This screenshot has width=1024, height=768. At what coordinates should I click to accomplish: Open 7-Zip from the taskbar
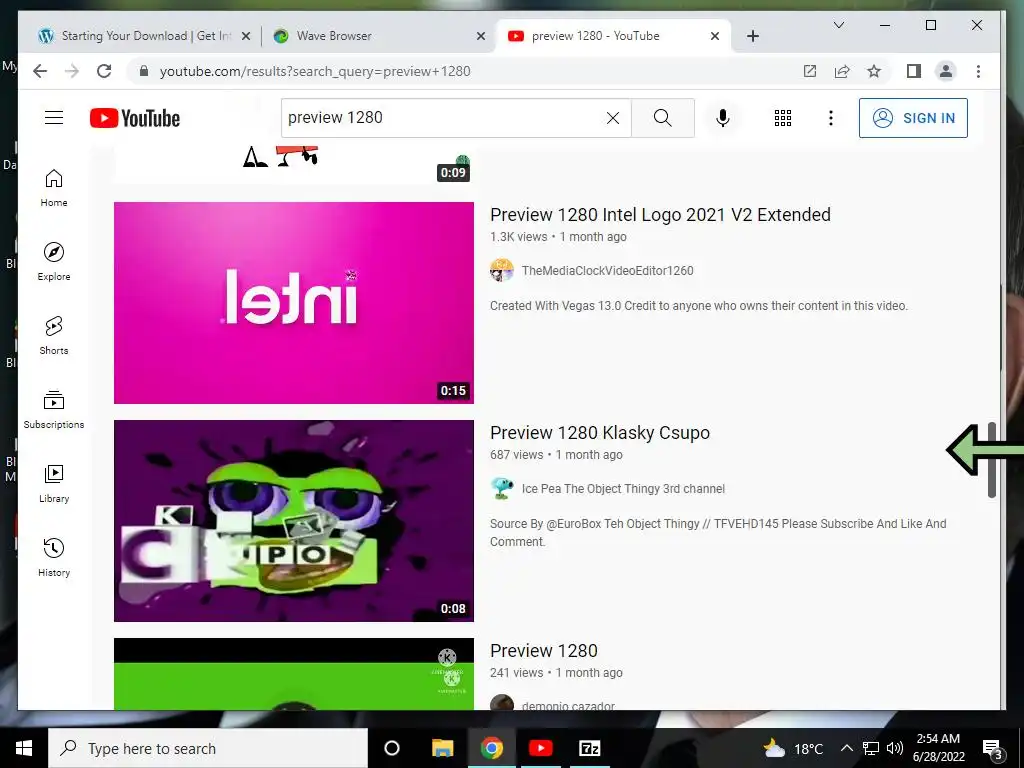point(589,748)
